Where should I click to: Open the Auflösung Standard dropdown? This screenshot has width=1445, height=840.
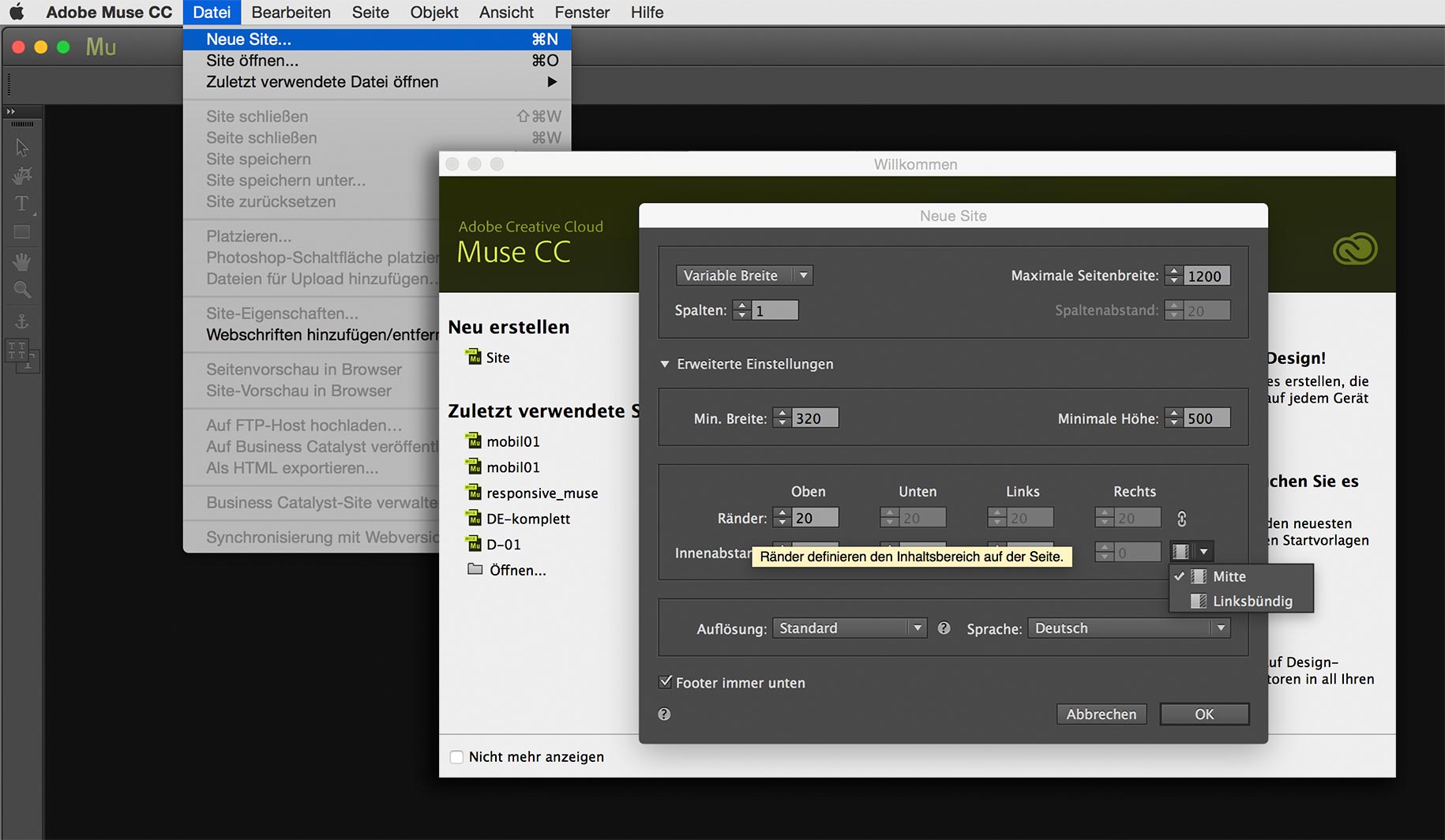coord(849,628)
